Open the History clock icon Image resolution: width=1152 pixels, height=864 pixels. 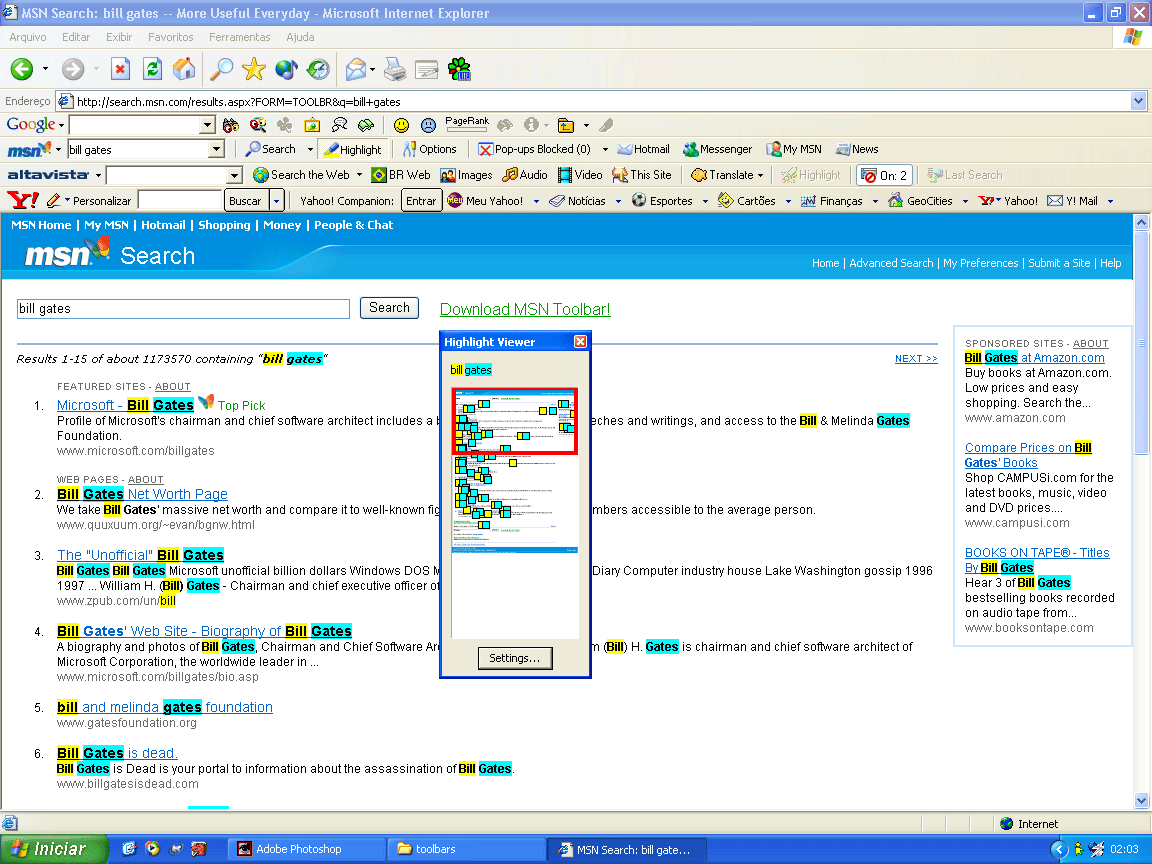point(318,69)
